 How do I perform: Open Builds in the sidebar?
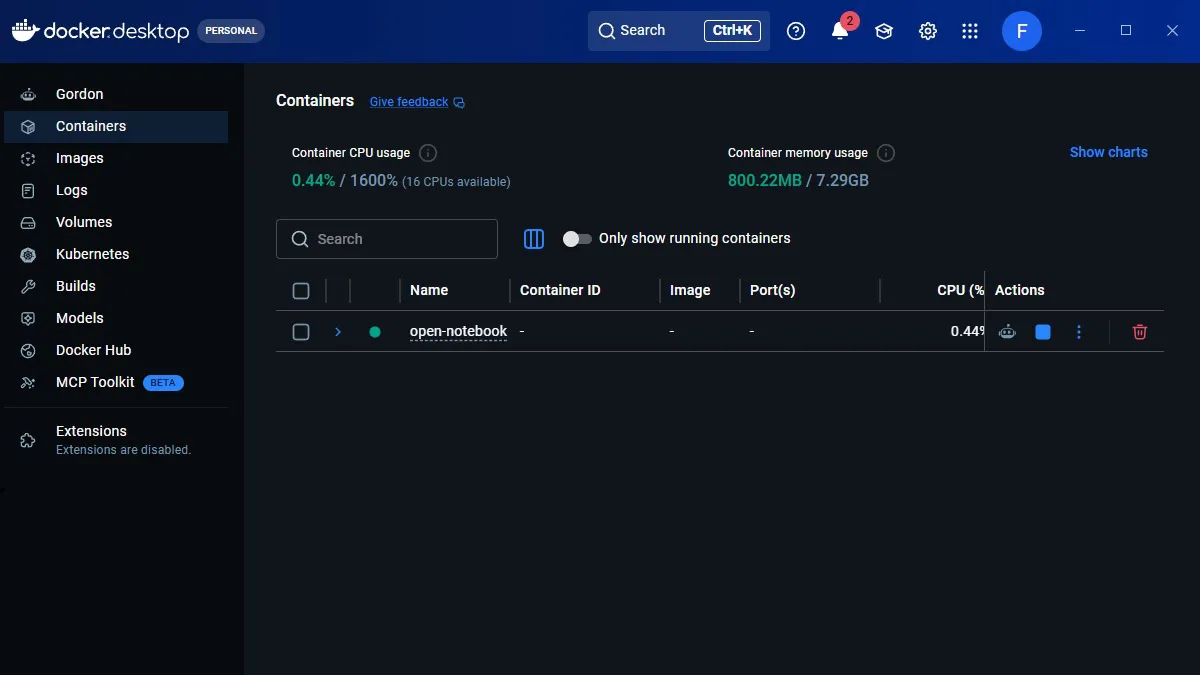(116, 286)
